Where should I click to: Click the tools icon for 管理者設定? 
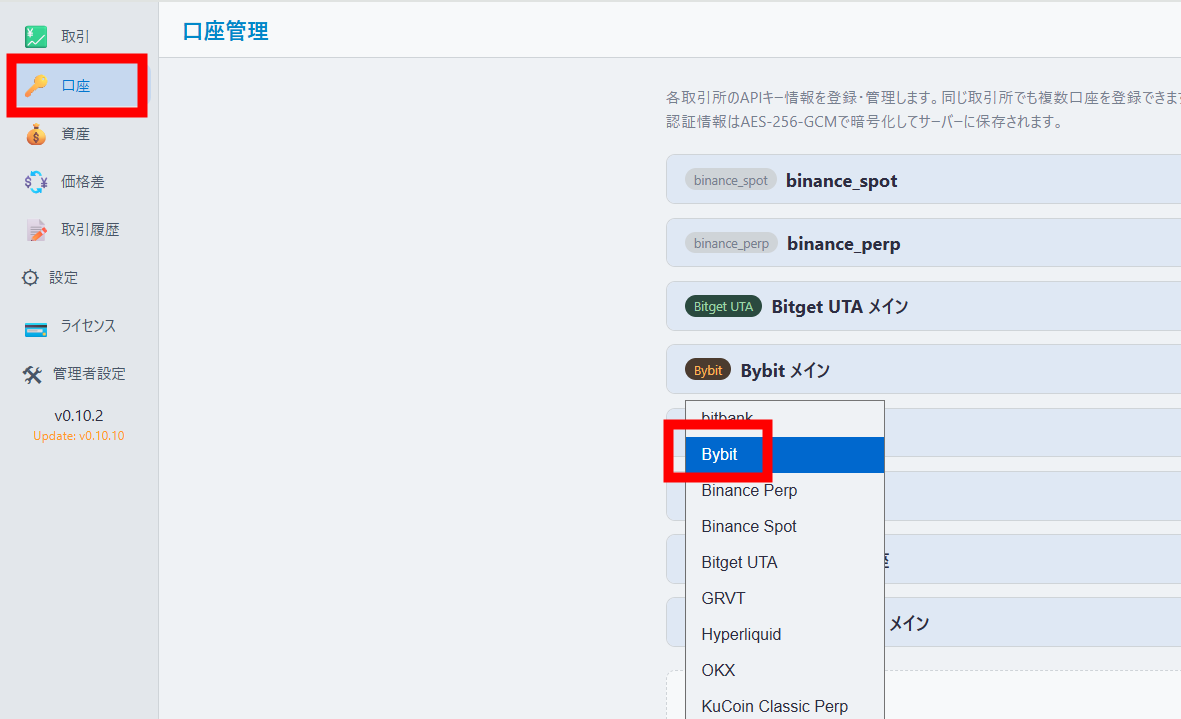(x=33, y=374)
